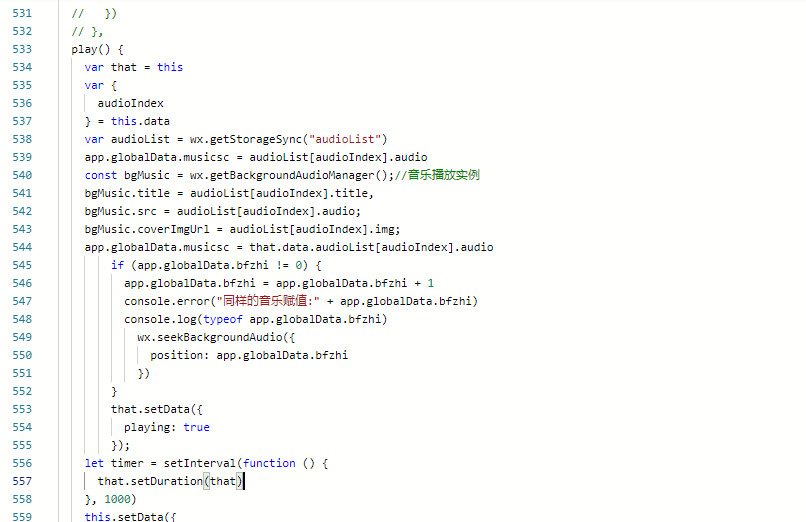Image resolution: width=806 pixels, height=522 pixels.
Task: Click line number 540 in the gutter
Action: click(22, 175)
